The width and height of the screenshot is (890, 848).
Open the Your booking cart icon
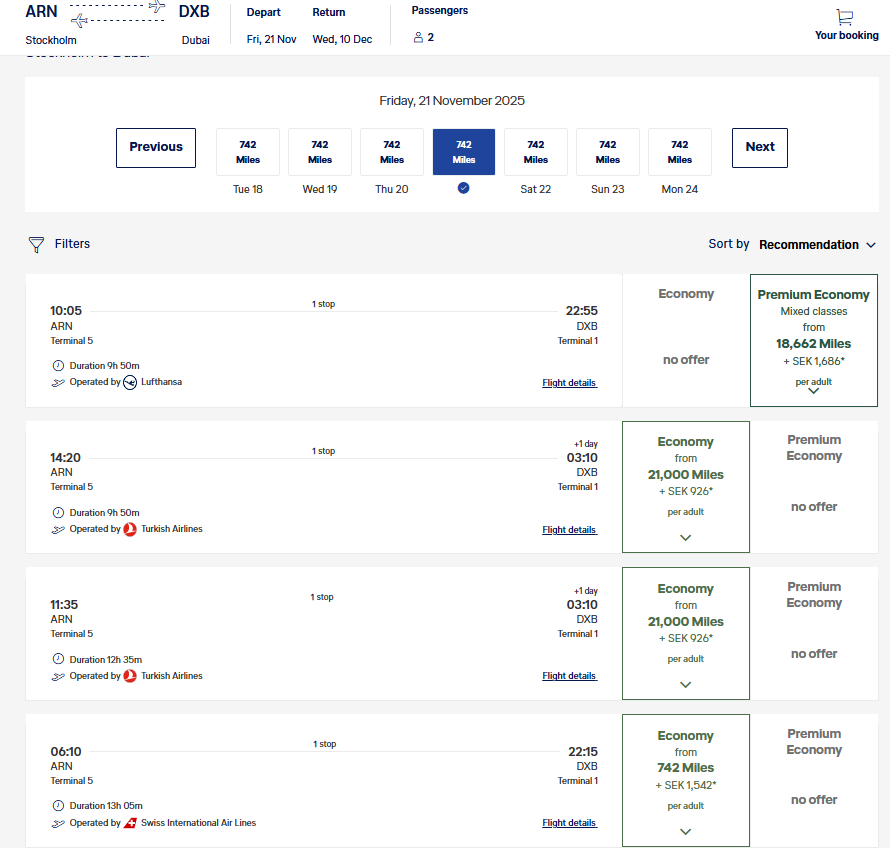click(x=845, y=17)
